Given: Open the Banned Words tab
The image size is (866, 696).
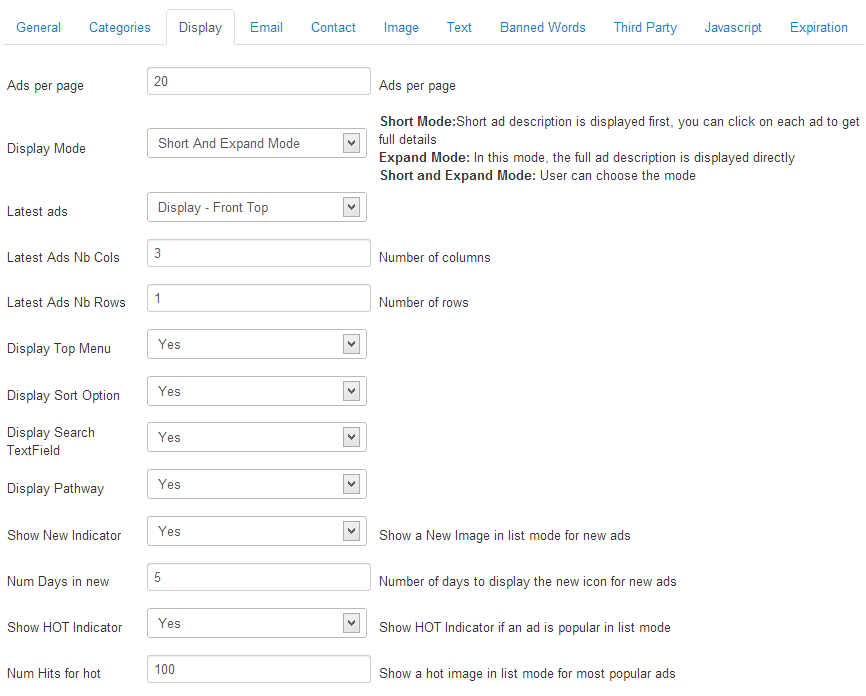Looking at the screenshot, I should [542, 28].
